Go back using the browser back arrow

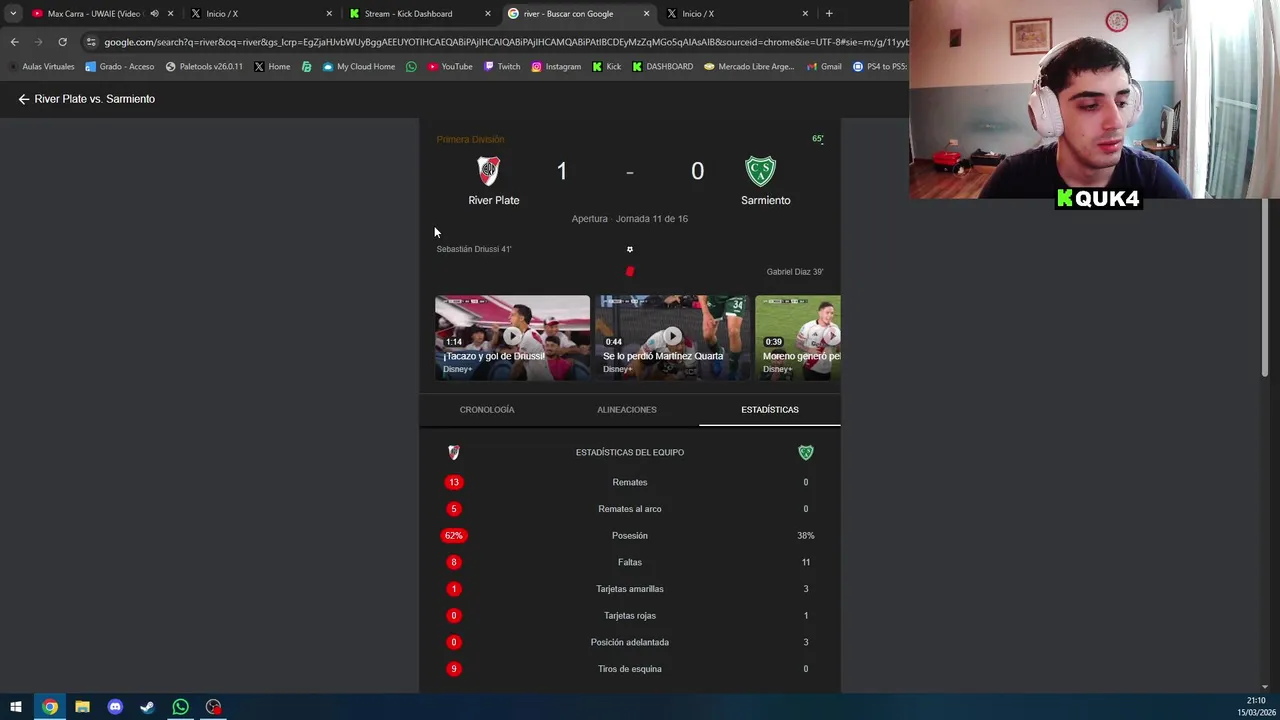14,42
